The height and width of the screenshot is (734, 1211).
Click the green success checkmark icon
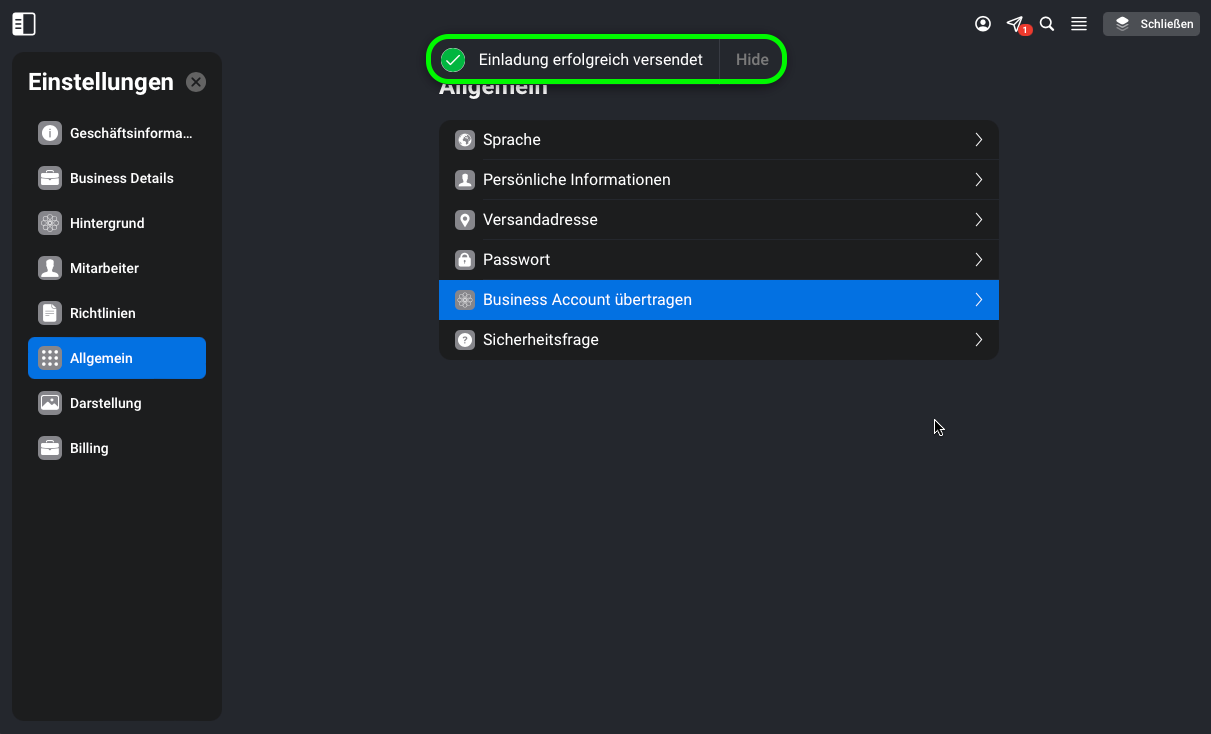pos(453,60)
